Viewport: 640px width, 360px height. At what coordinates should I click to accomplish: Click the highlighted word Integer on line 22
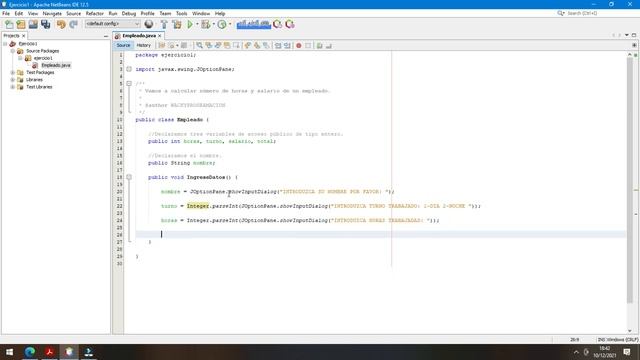198,206
